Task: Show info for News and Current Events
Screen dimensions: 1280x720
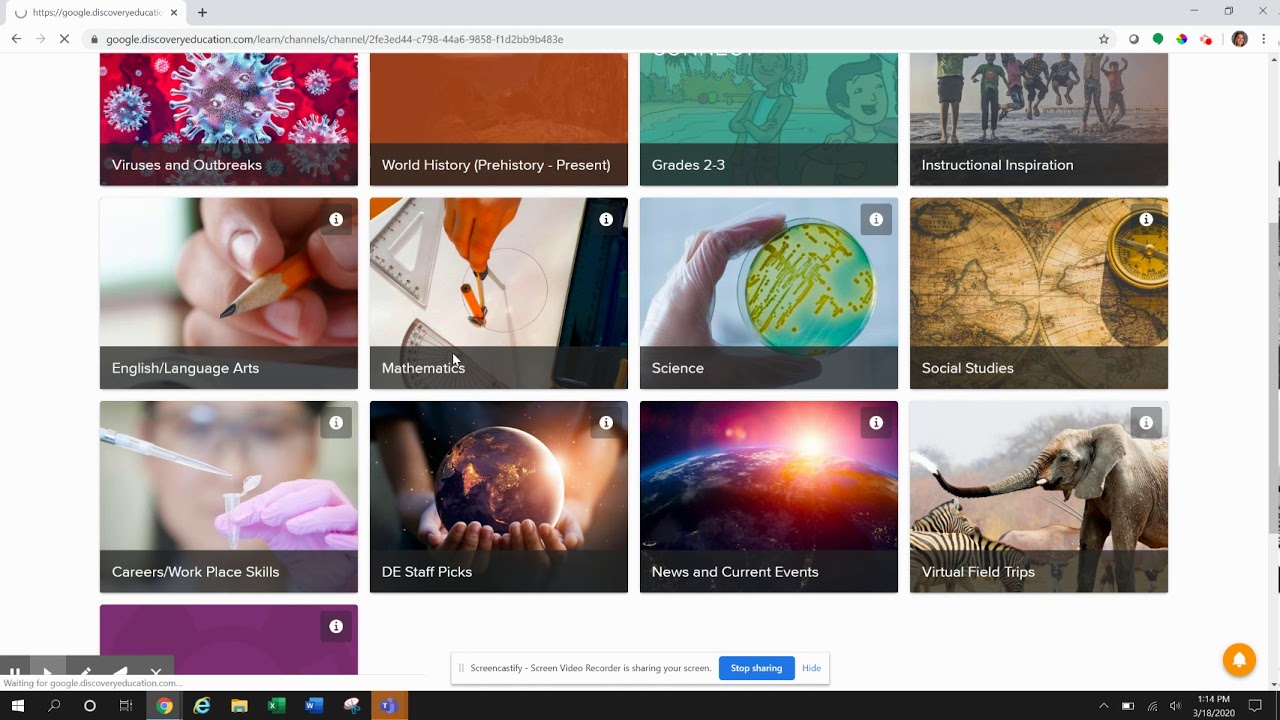Action: pos(876,423)
